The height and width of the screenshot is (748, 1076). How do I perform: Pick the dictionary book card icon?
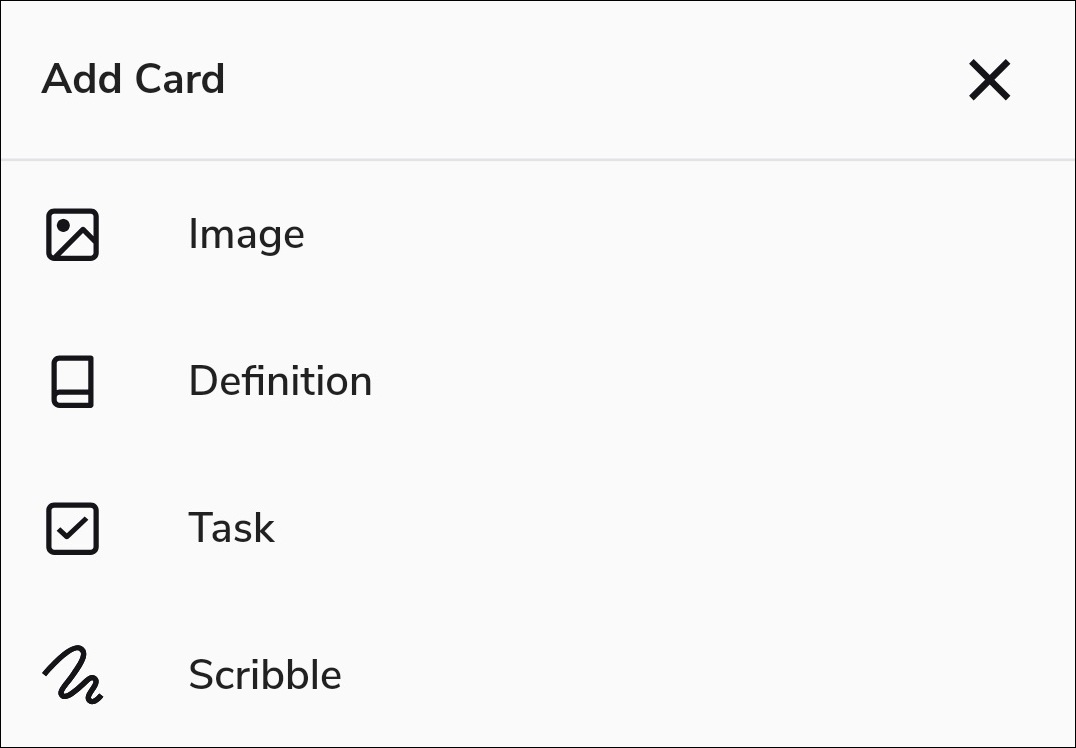tap(72, 381)
